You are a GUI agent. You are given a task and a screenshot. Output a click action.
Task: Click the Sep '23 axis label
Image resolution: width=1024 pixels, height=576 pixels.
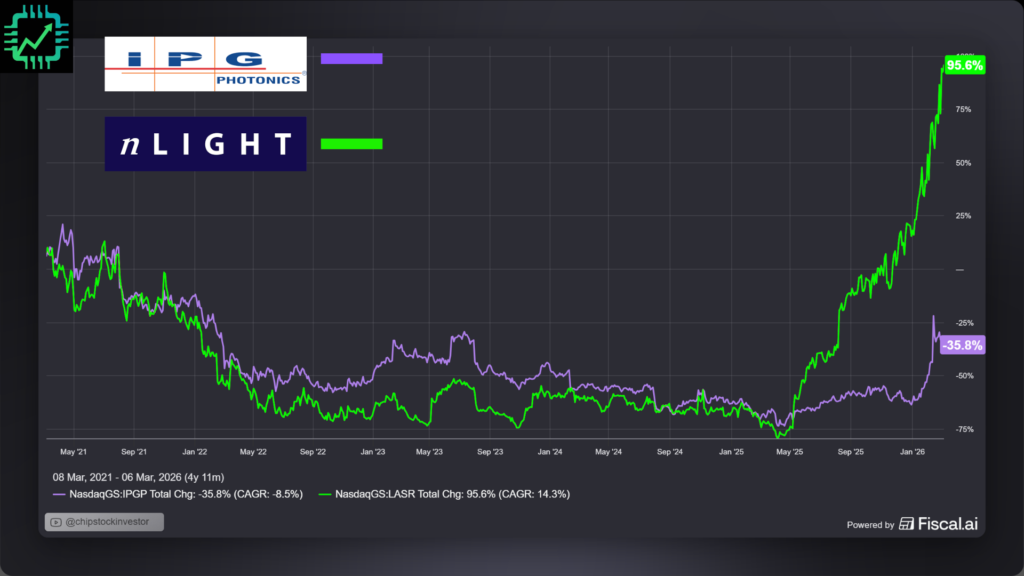coord(490,452)
